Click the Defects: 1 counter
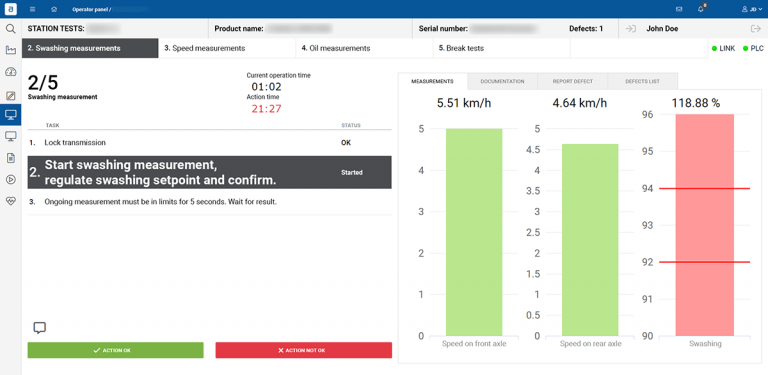This screenshot has height=375, width=768. (x=586, y=29)
